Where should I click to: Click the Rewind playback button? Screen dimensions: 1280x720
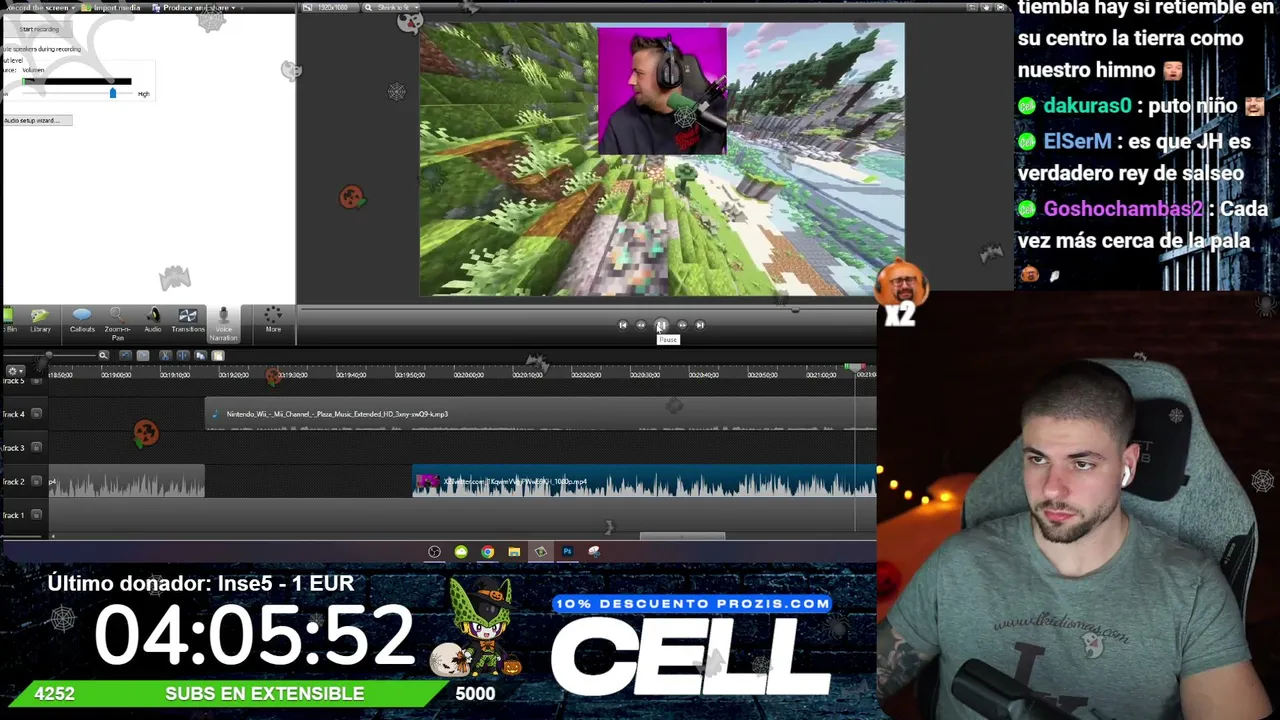(x=642, y=325)
